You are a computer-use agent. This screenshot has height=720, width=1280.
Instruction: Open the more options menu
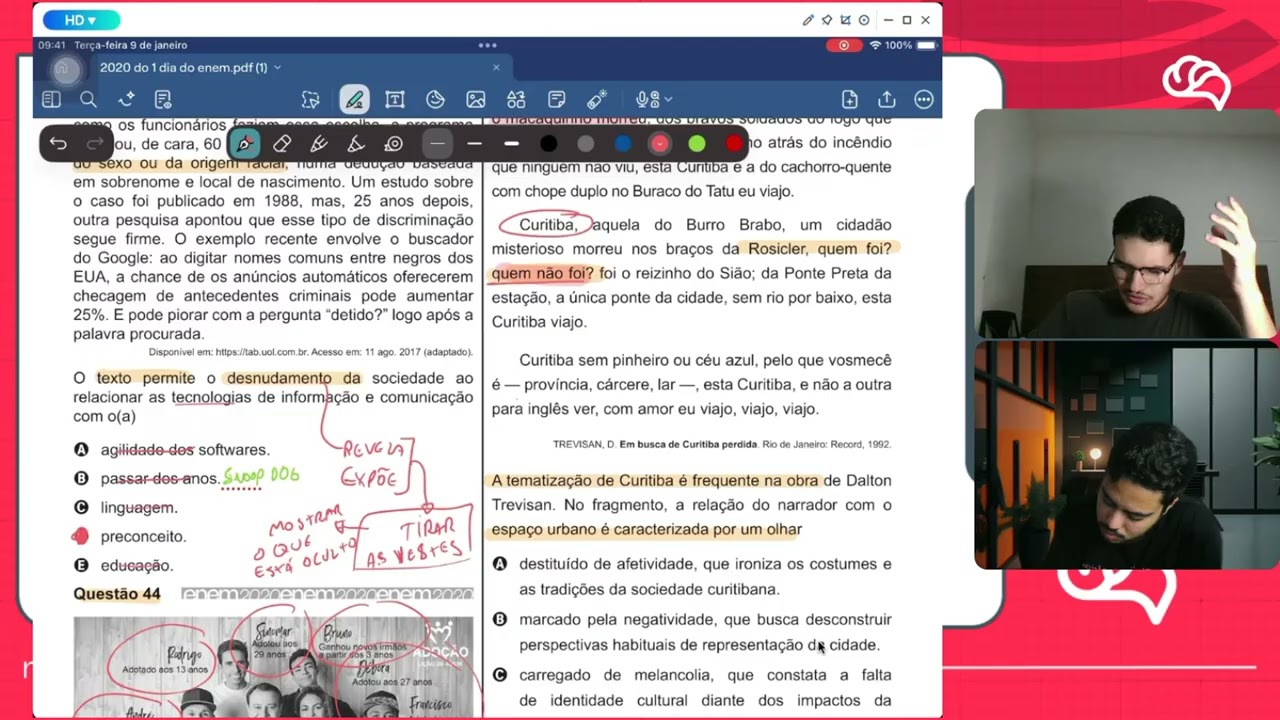coord(924,99)
